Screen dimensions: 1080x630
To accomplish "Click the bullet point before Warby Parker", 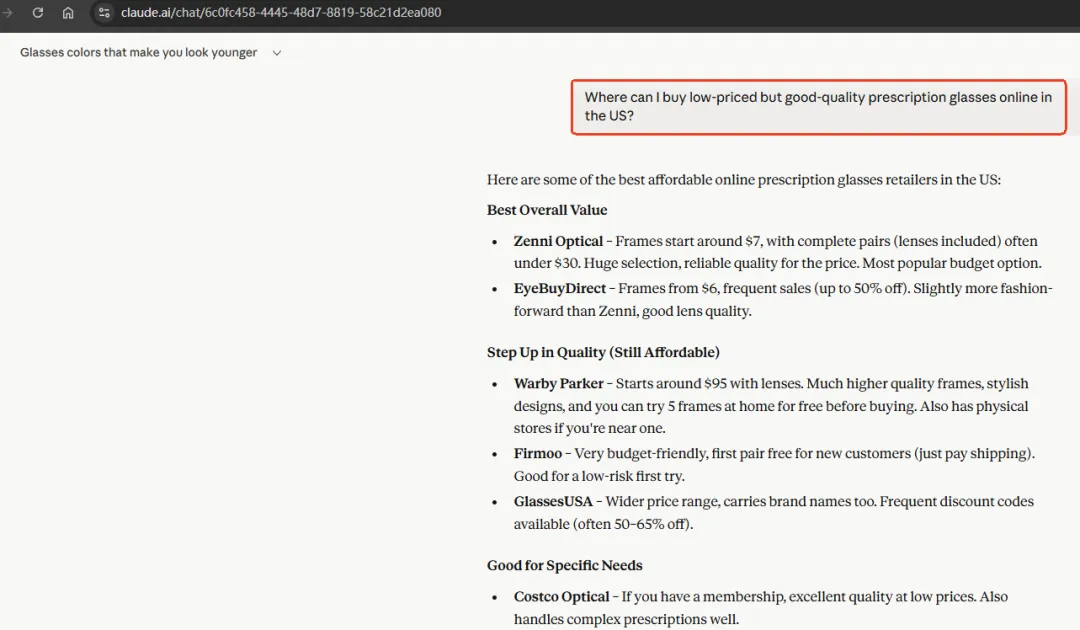I will point(494,384).
